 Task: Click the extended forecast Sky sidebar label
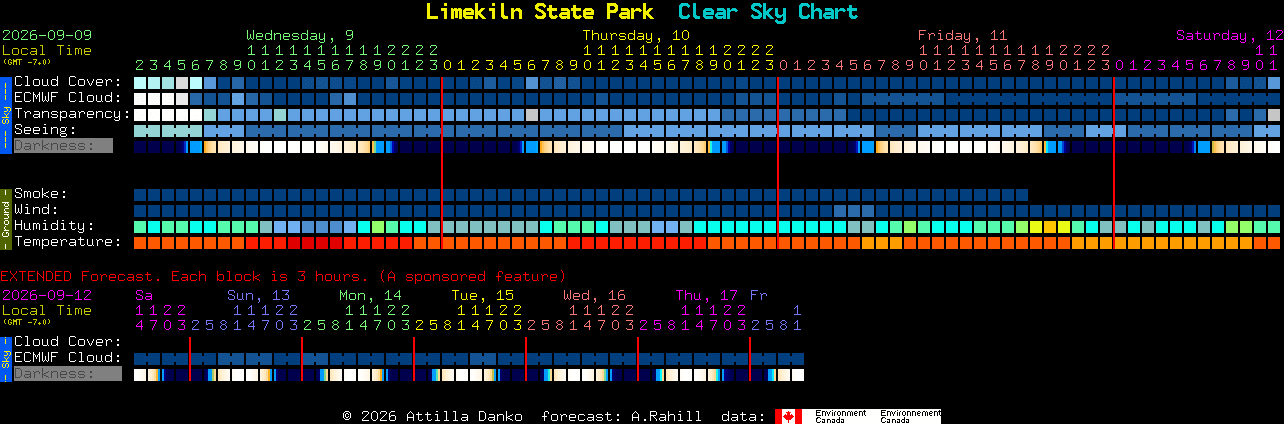5,358
